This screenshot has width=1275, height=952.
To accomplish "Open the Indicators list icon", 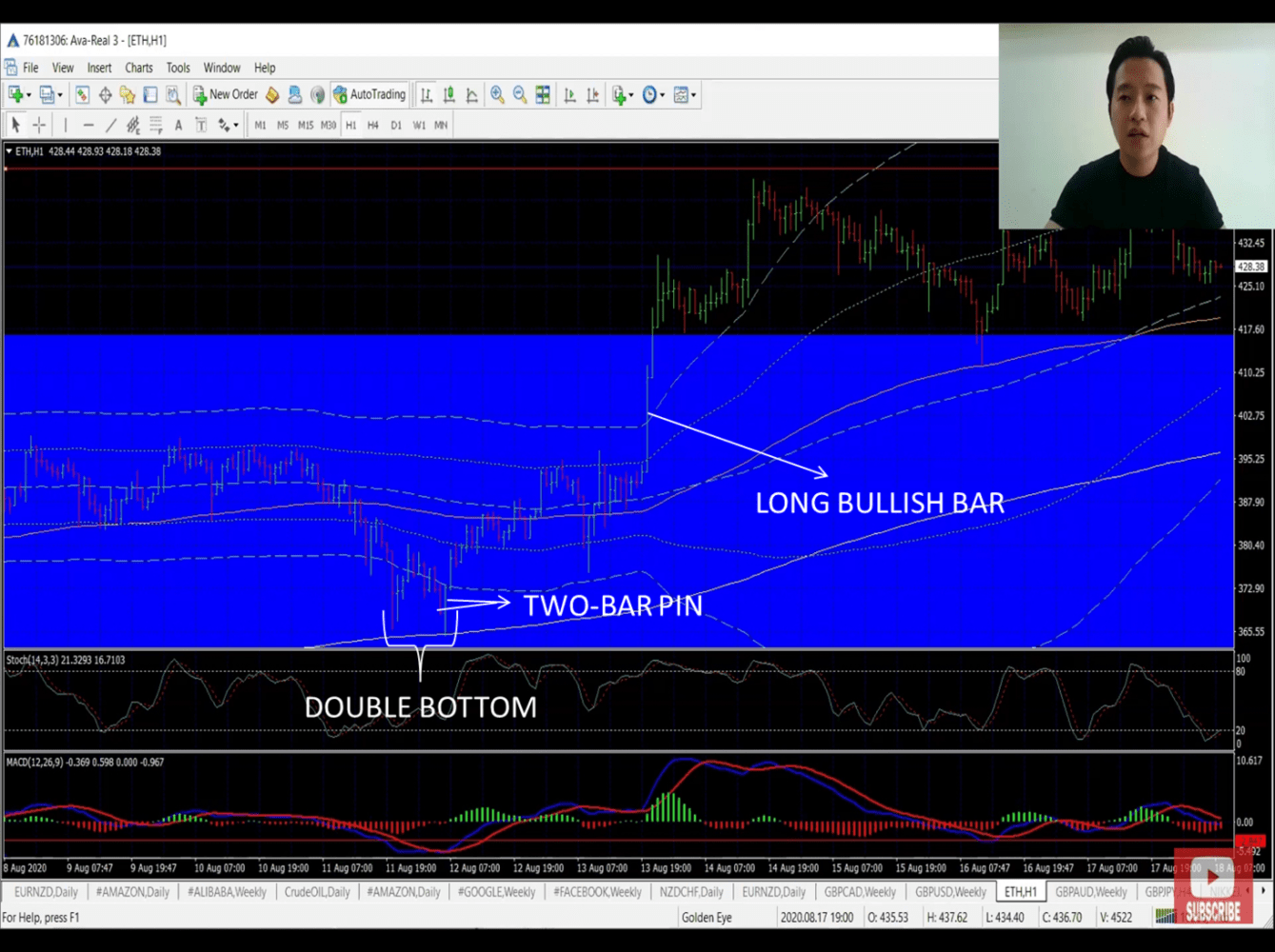I will (x=619, y=95).
